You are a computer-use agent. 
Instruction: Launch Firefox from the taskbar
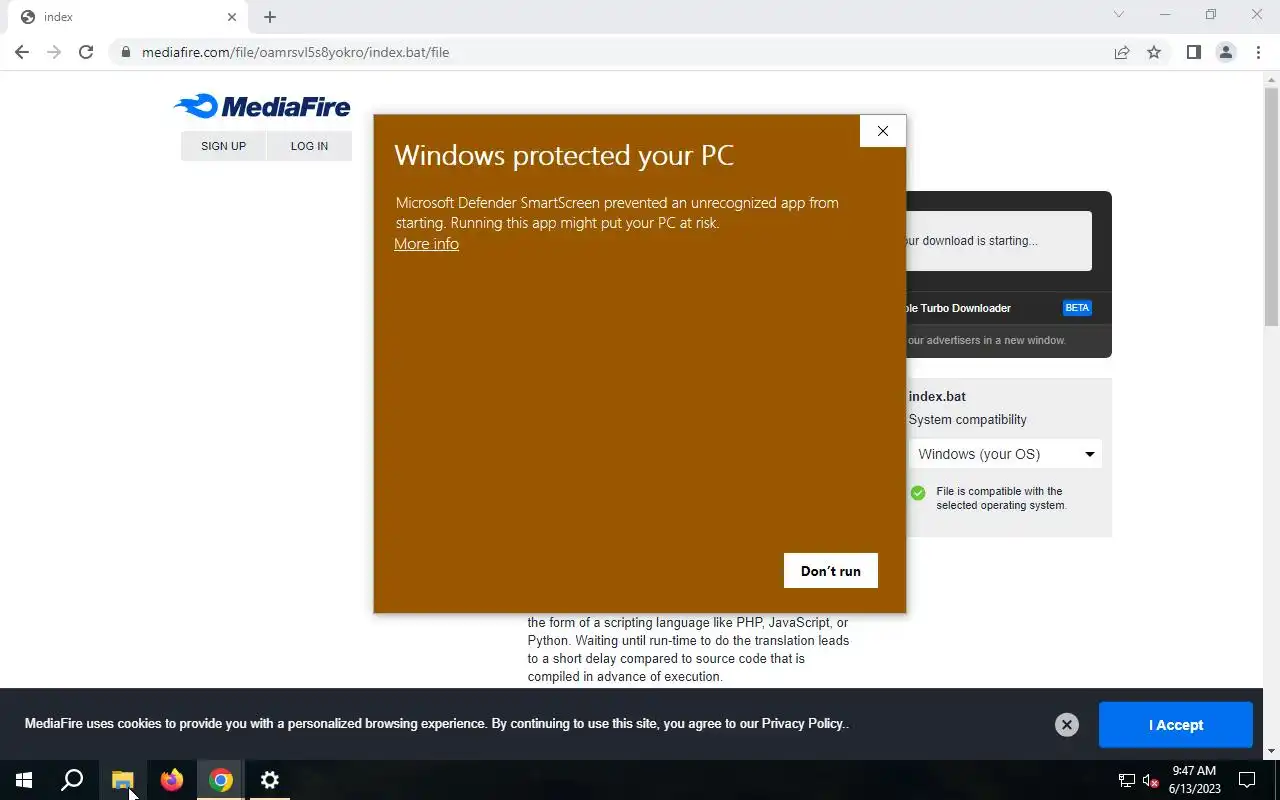172,780
